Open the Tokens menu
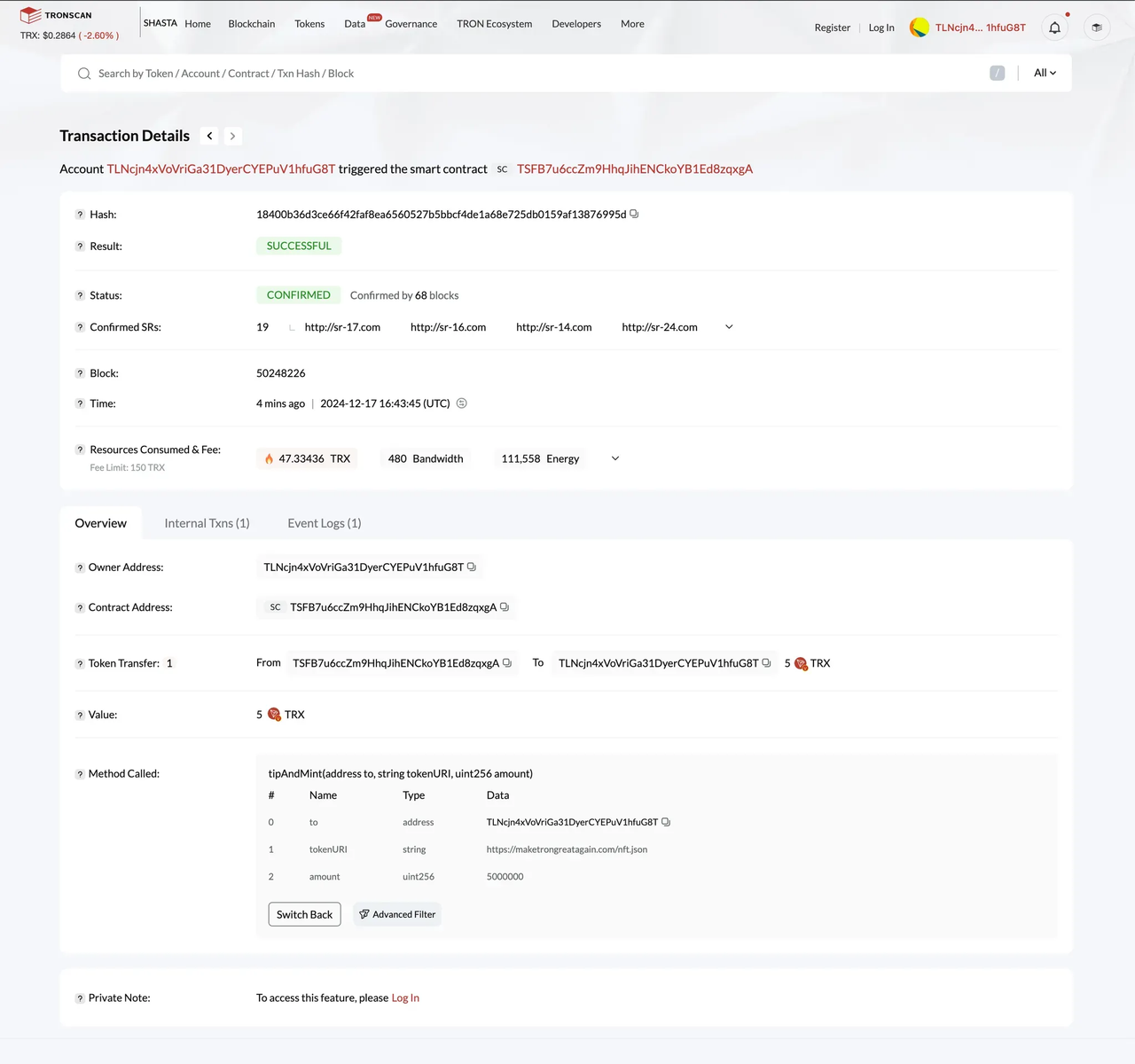 click(309, 24)
